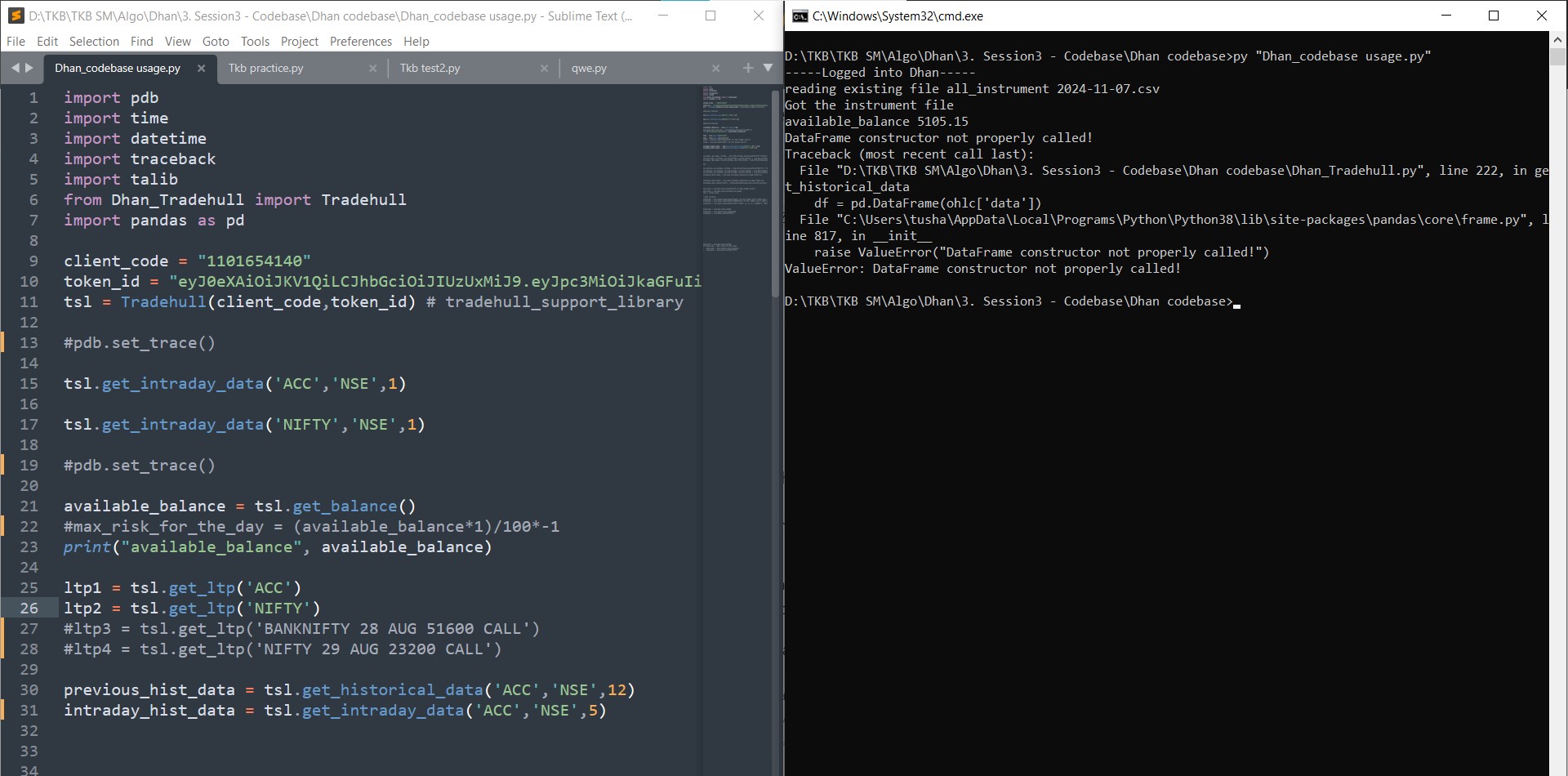
Task: Switch to the Tkb practice.py tab
Action: tap(266, 69)
